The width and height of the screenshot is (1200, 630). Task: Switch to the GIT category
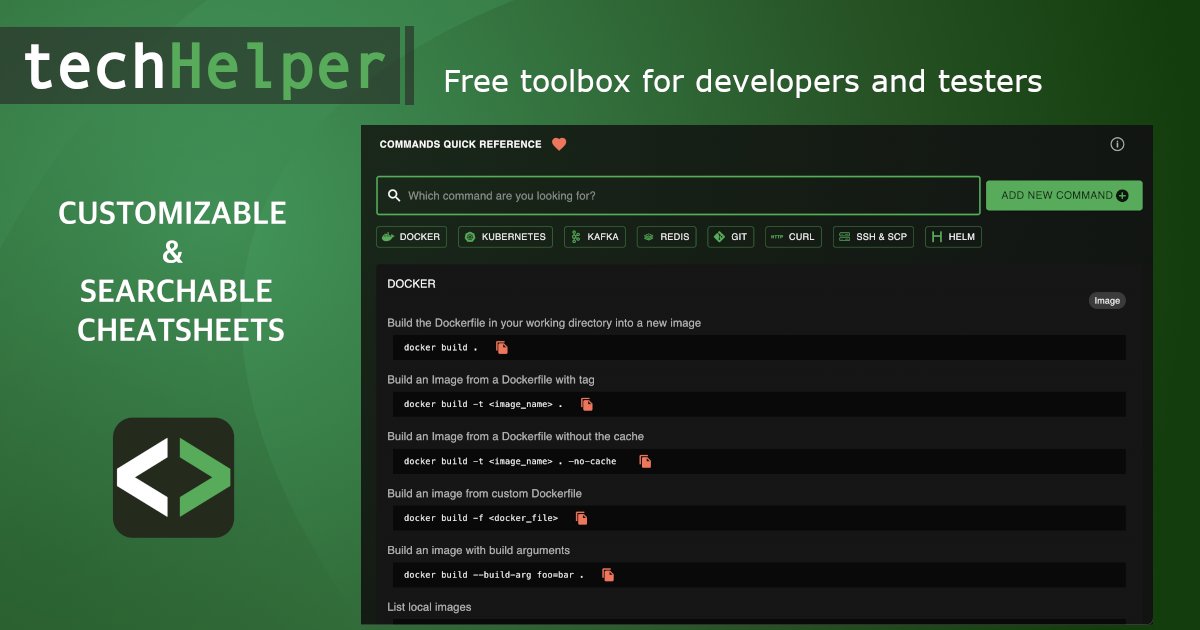(730, 237)
